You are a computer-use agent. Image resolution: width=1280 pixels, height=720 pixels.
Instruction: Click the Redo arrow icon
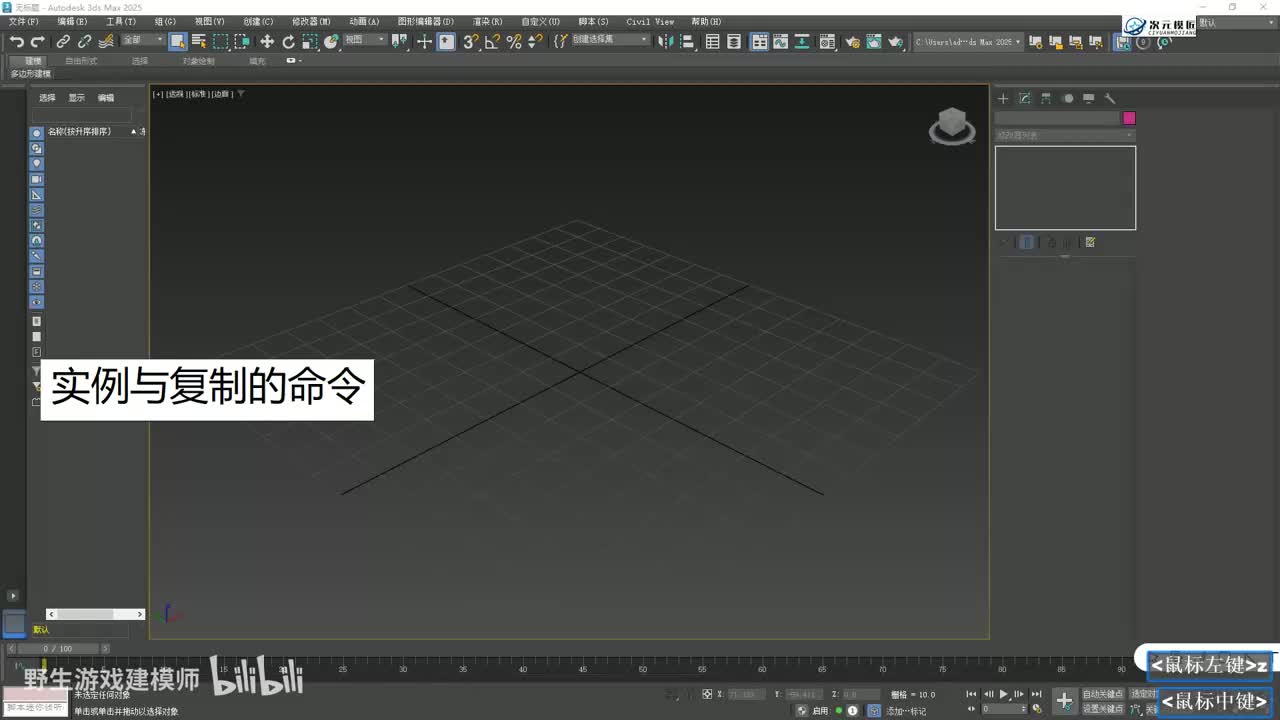click(x=37, y=41)
